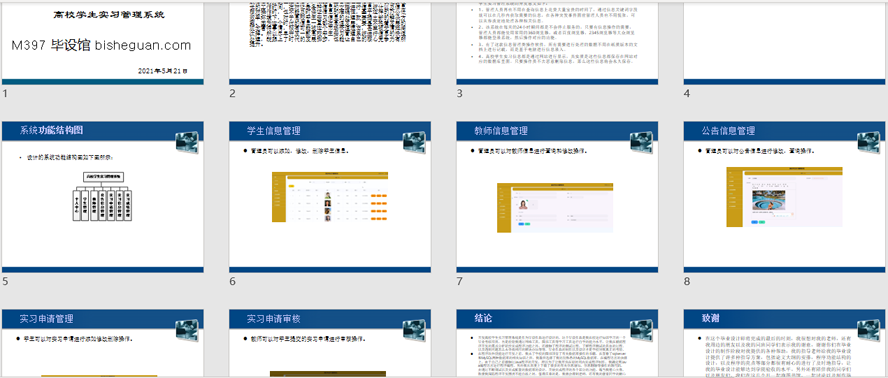Select slide 3 thumbnail with numbered paragraphs
This screenshot has width=888, height=378.
(557, 43)
